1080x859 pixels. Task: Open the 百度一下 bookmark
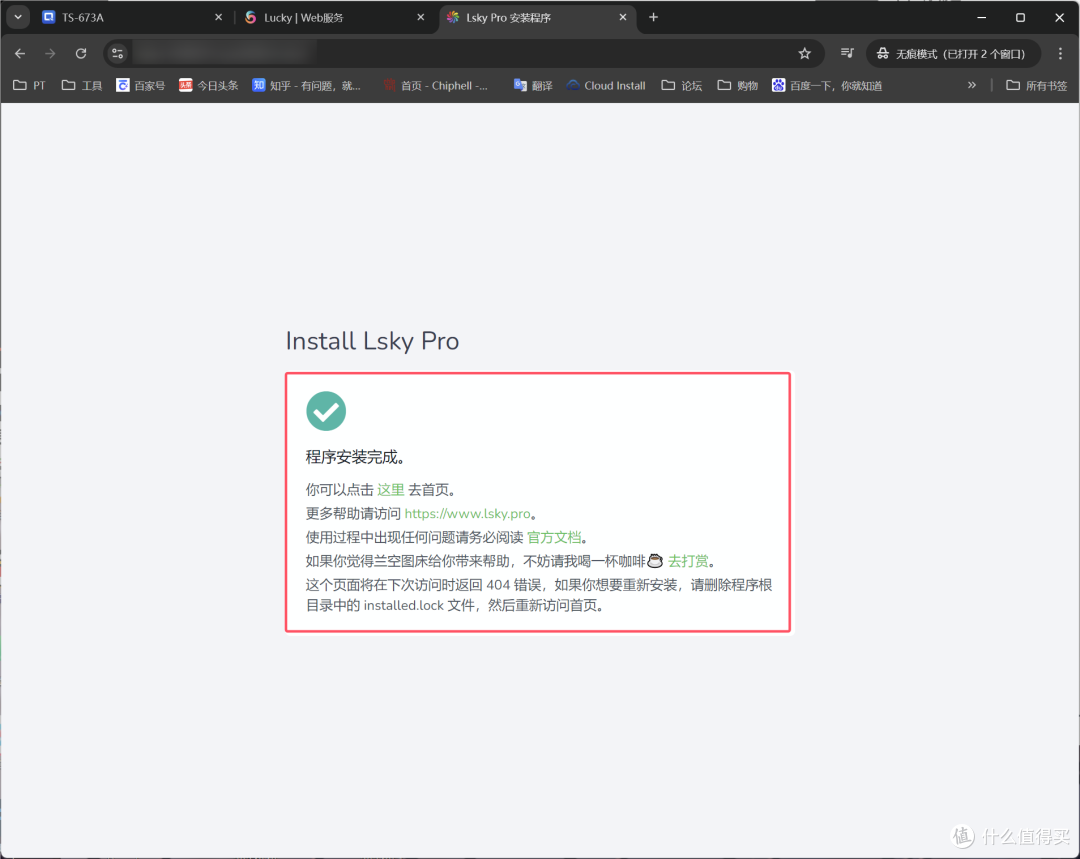click(x=827, y=85)
